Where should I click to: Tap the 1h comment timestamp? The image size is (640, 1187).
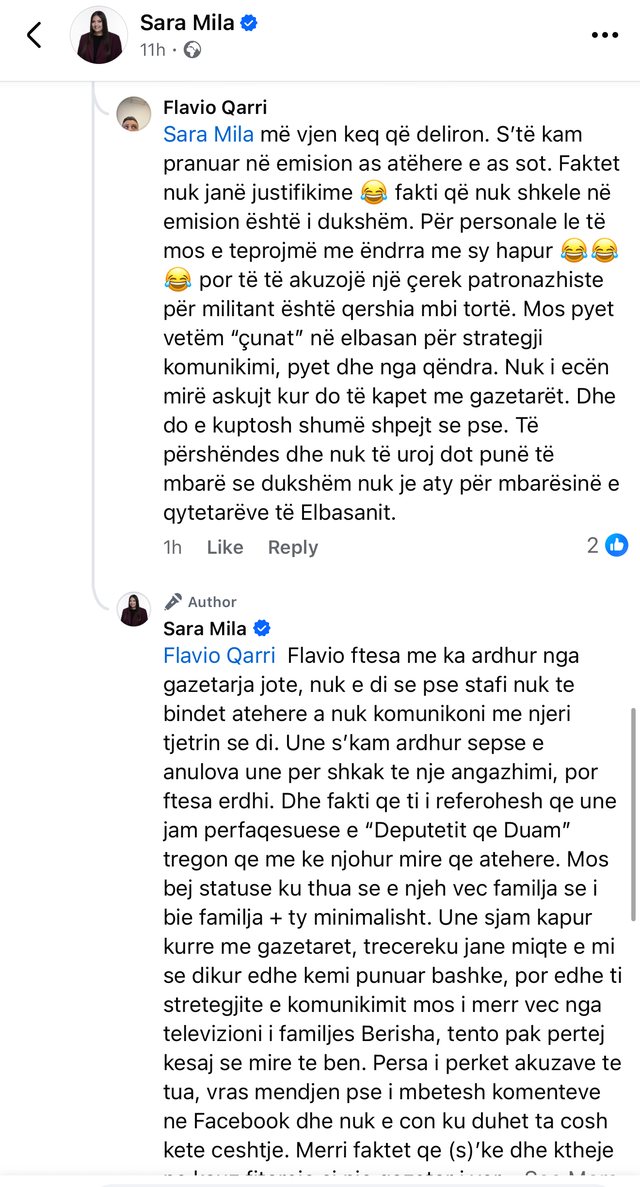pos(173,547)
